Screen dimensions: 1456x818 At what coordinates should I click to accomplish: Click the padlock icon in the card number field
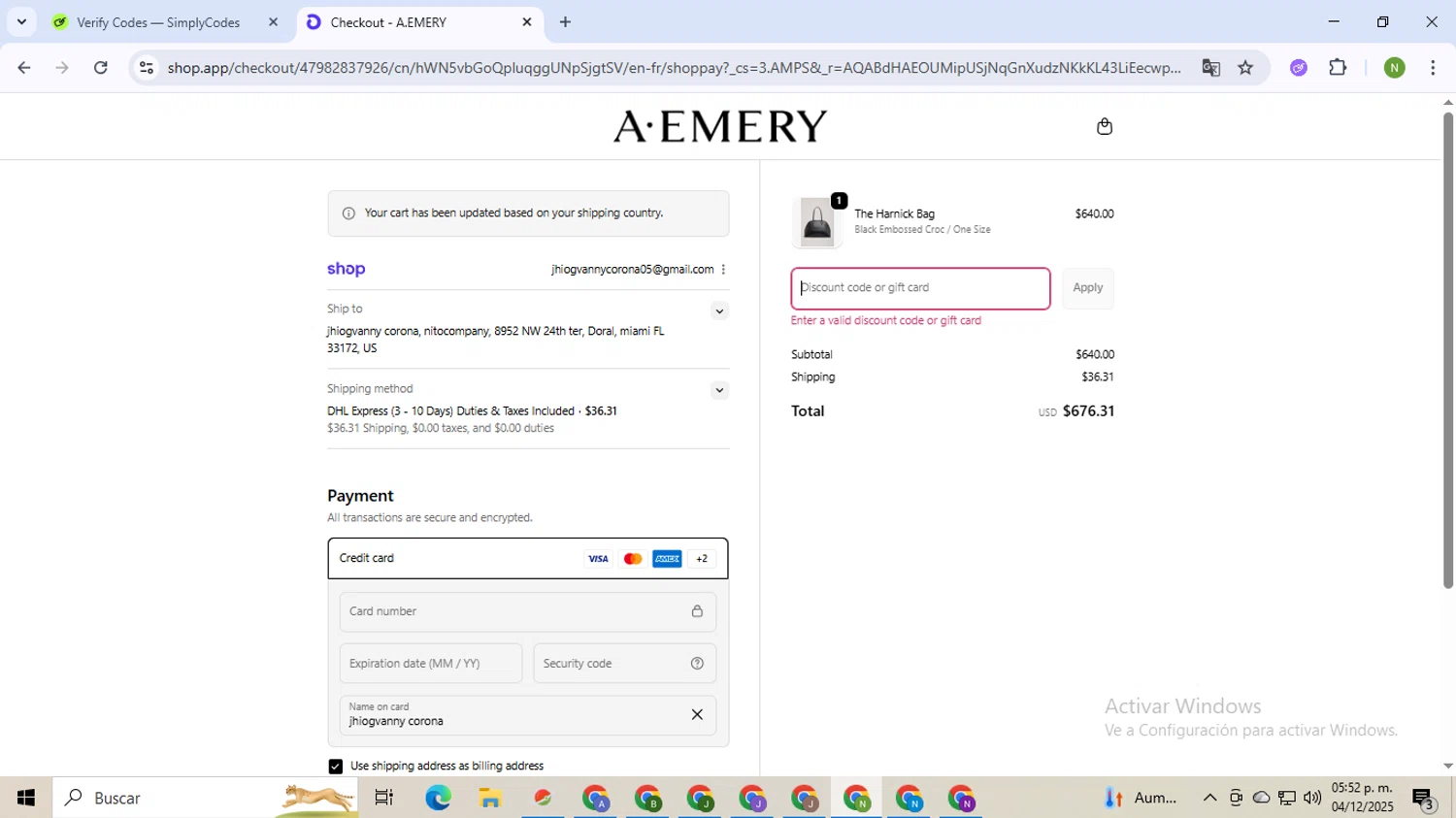click(697, 611)
